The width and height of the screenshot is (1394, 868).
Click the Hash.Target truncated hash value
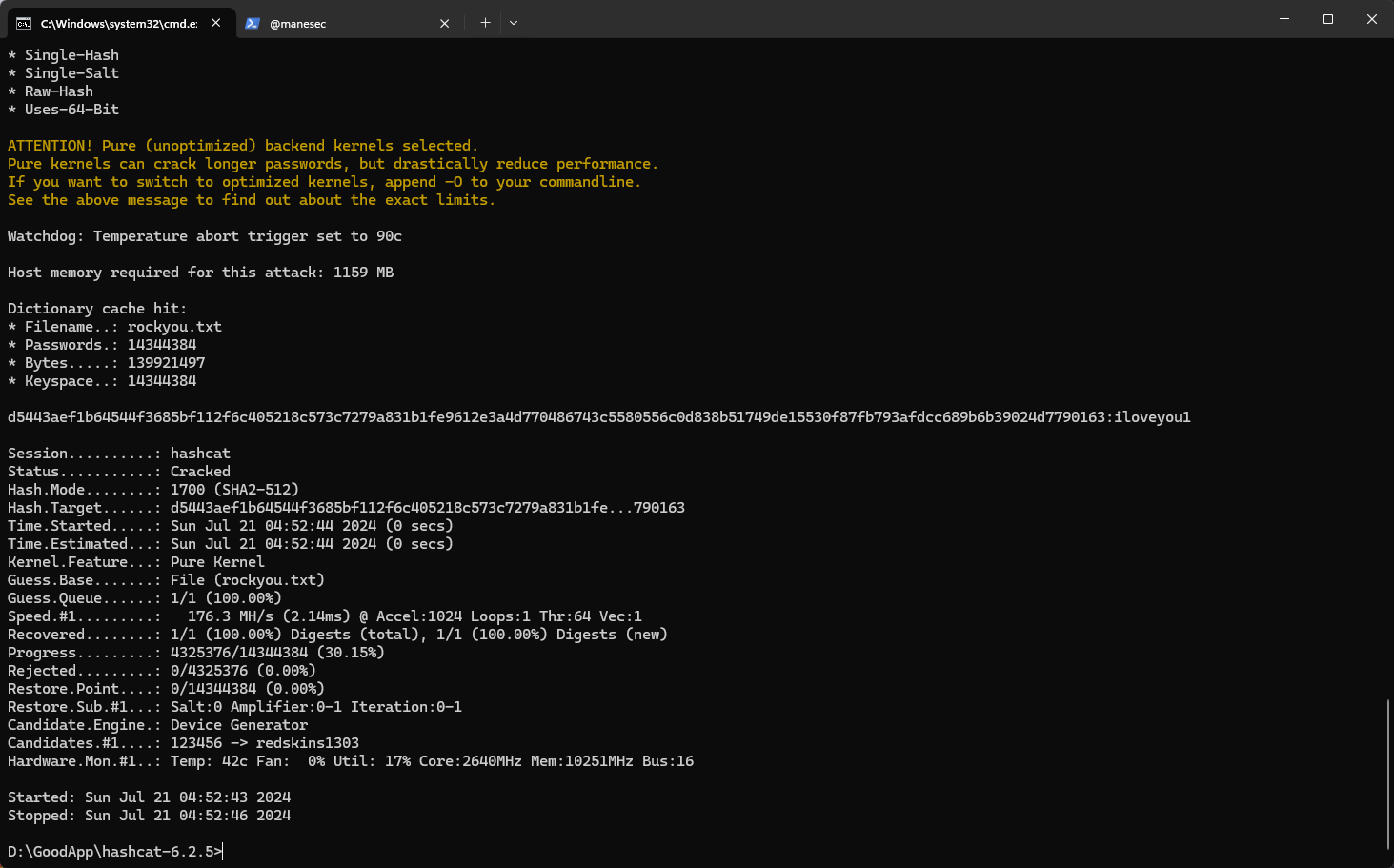428,508
